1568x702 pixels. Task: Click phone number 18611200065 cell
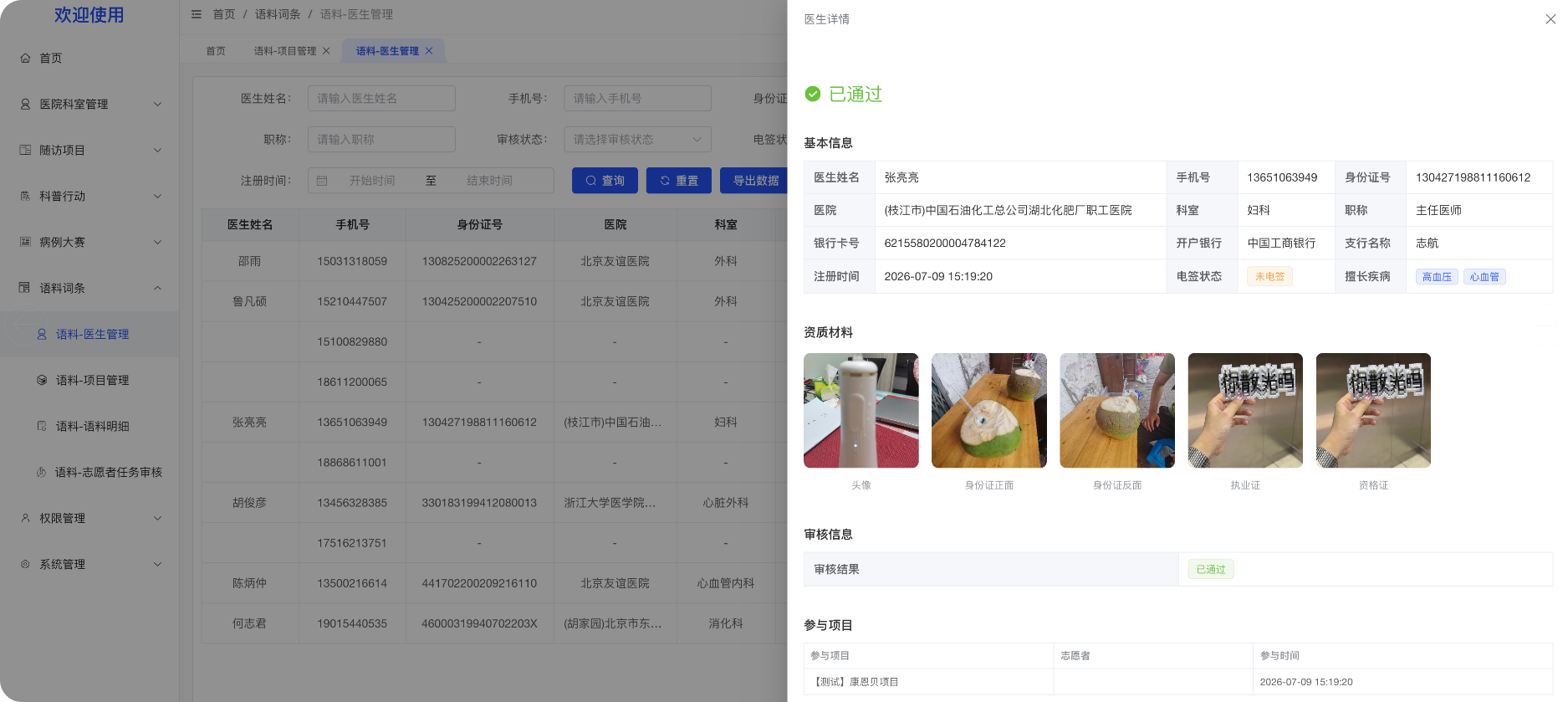tap(352, 382)
